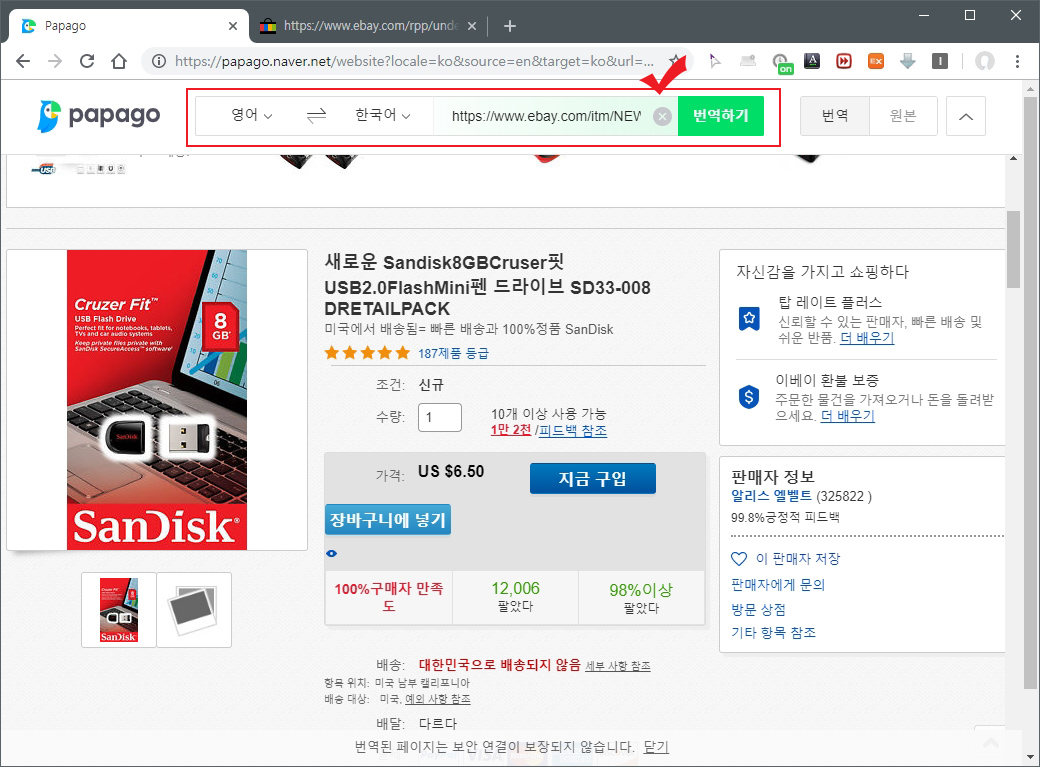Reload the current page
This screenshot has width=1040, height=767.
[x=87, y=61]
